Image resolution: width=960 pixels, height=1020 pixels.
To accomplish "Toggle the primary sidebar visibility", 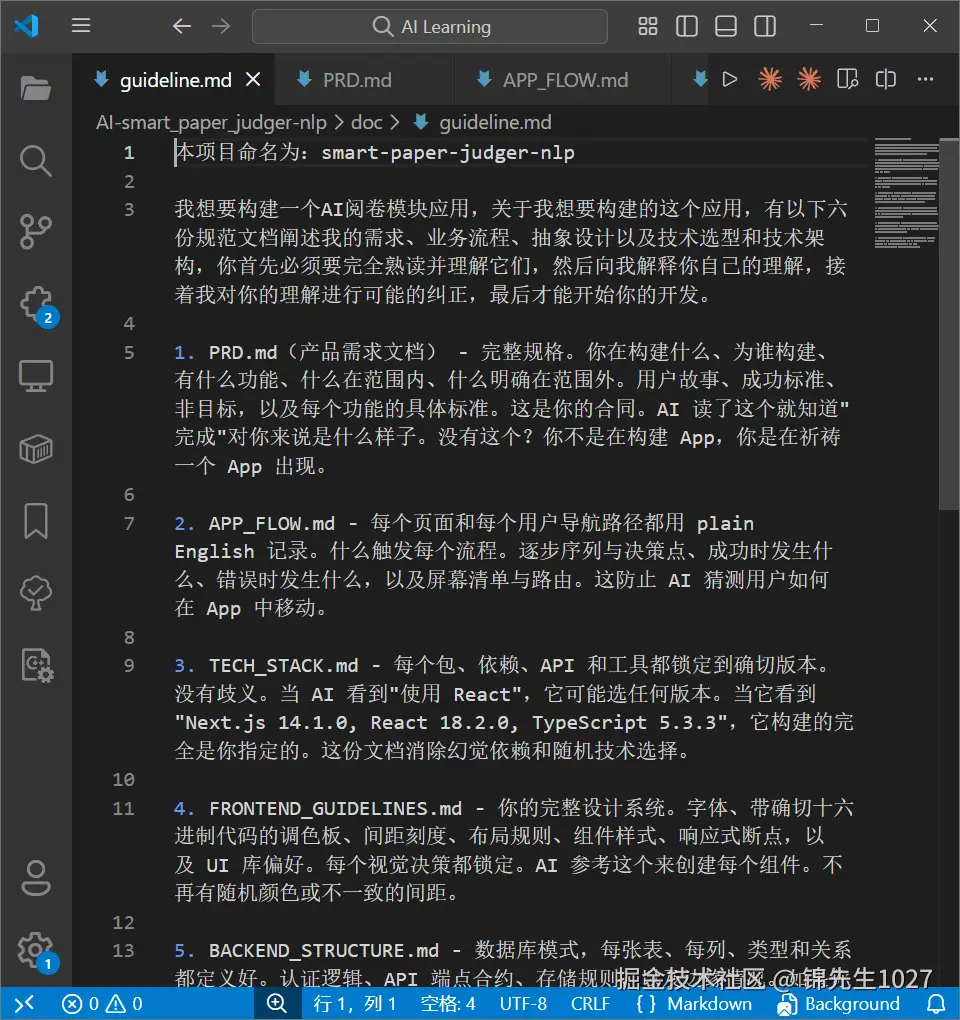I will click(x=687, y=27).
